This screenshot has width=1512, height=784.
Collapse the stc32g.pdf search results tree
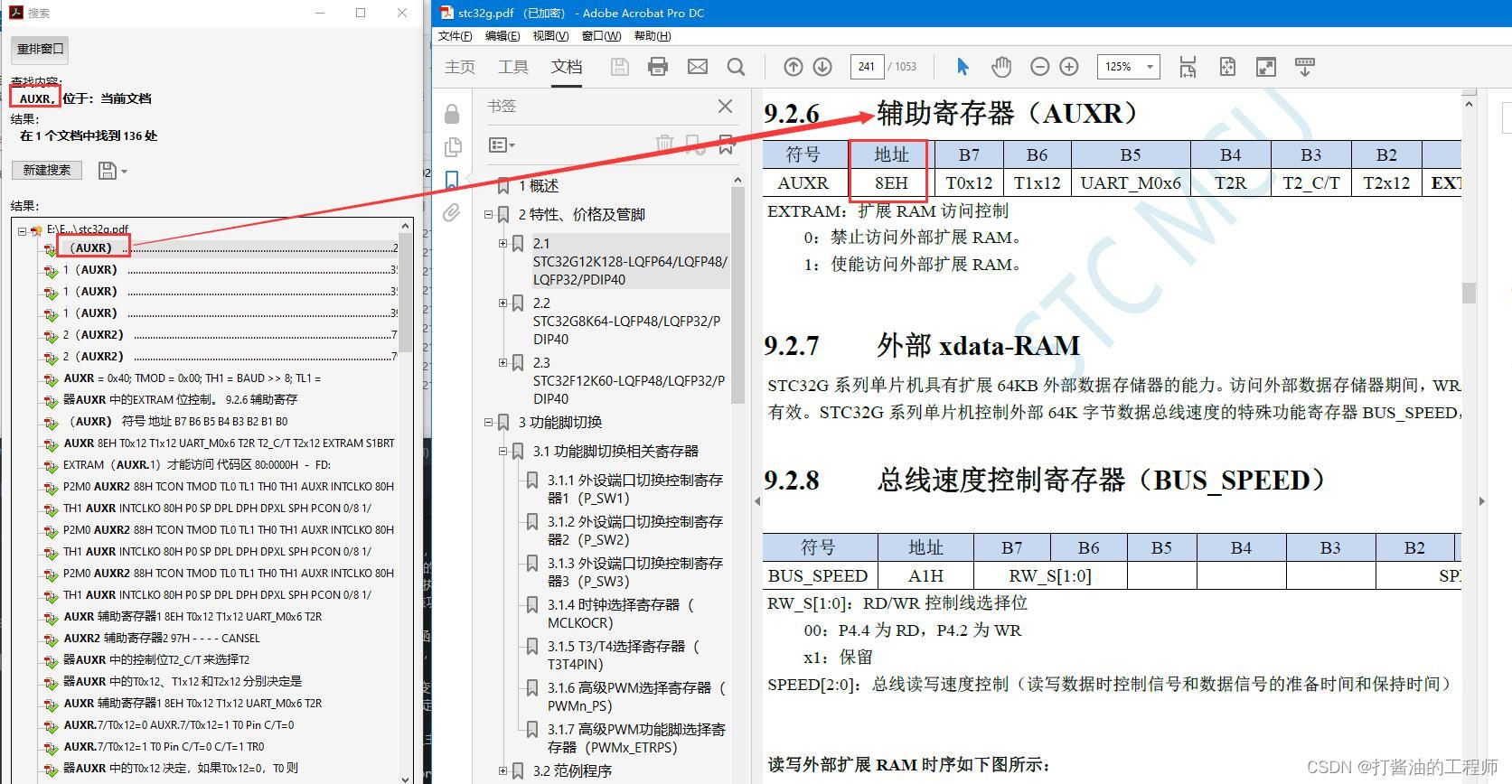tap(22, 230)
